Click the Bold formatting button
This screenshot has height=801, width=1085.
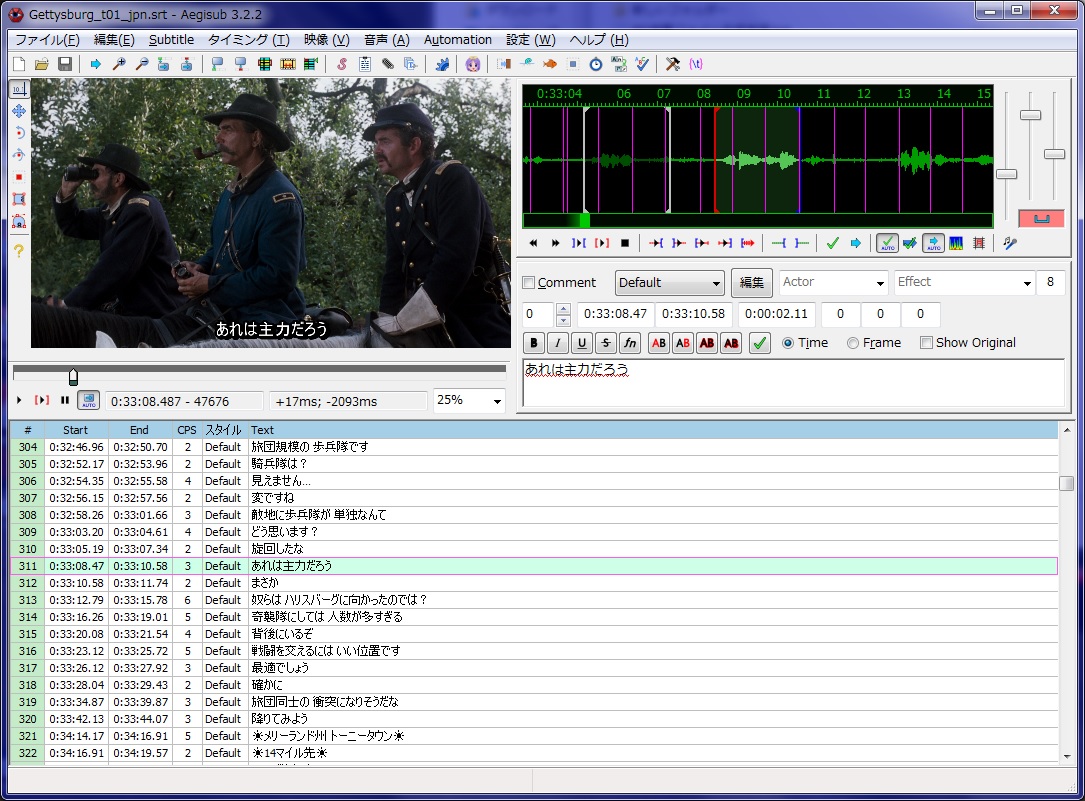coord(534,343)
